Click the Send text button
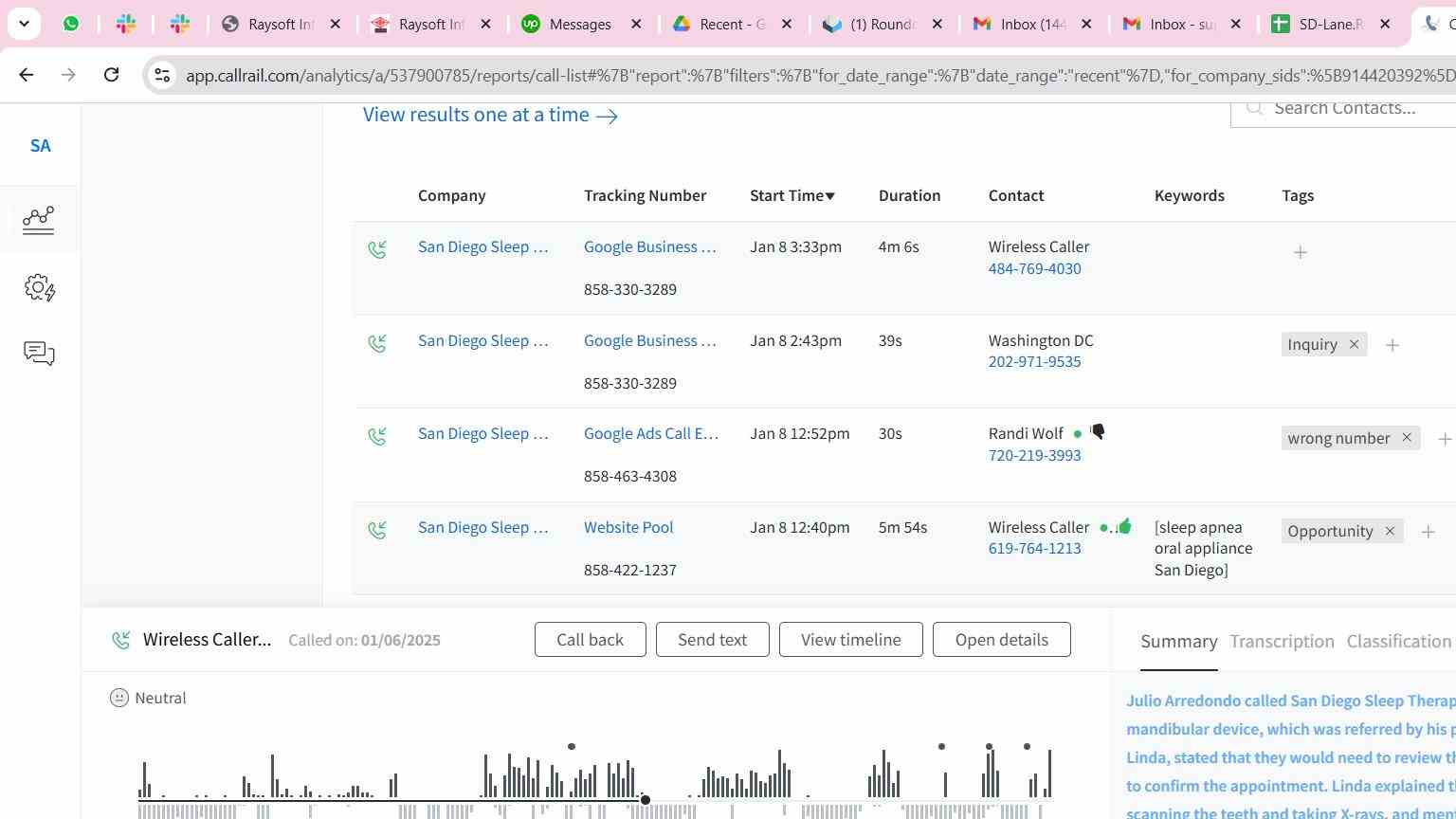 (712, 640)
